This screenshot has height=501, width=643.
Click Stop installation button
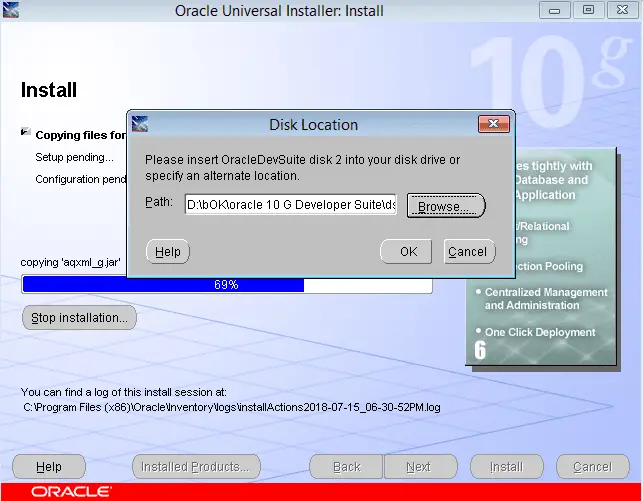coord(79,317)
